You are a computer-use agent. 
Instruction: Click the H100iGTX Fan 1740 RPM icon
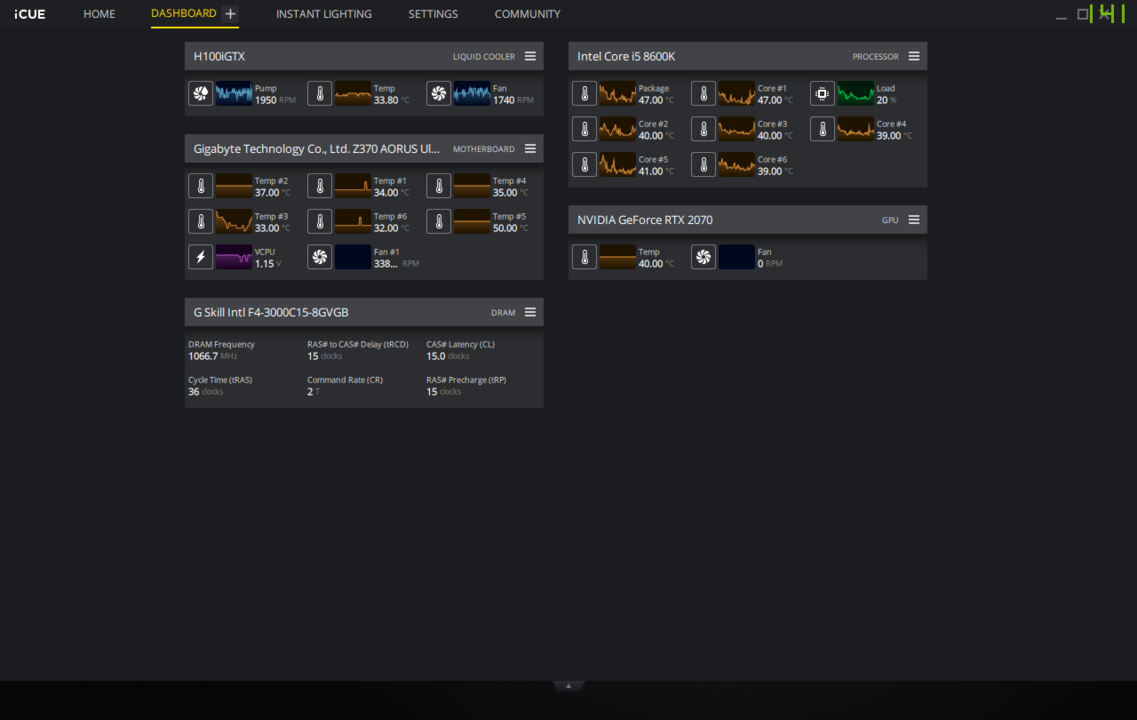point(439,94)
